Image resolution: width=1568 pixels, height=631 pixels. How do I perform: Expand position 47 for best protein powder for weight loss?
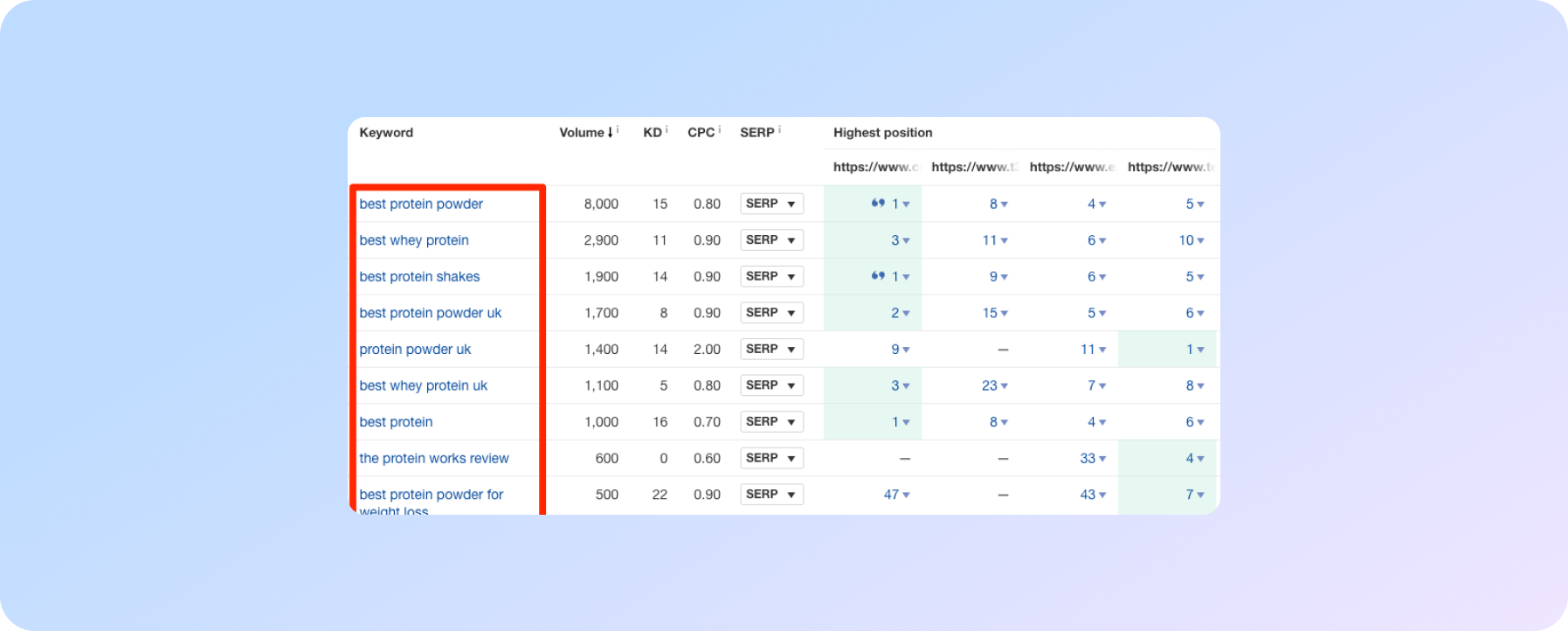click(906, 496)
